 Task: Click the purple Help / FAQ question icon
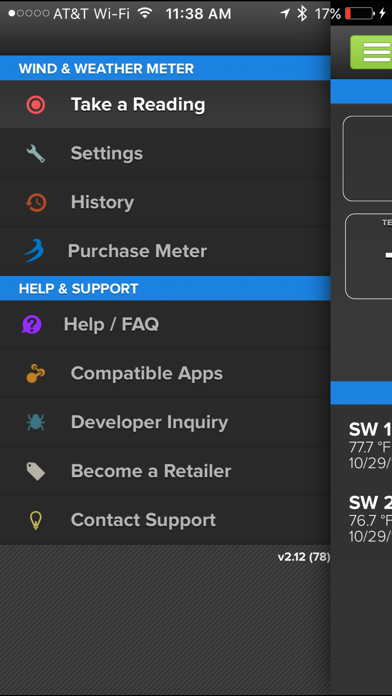point(32,324)
